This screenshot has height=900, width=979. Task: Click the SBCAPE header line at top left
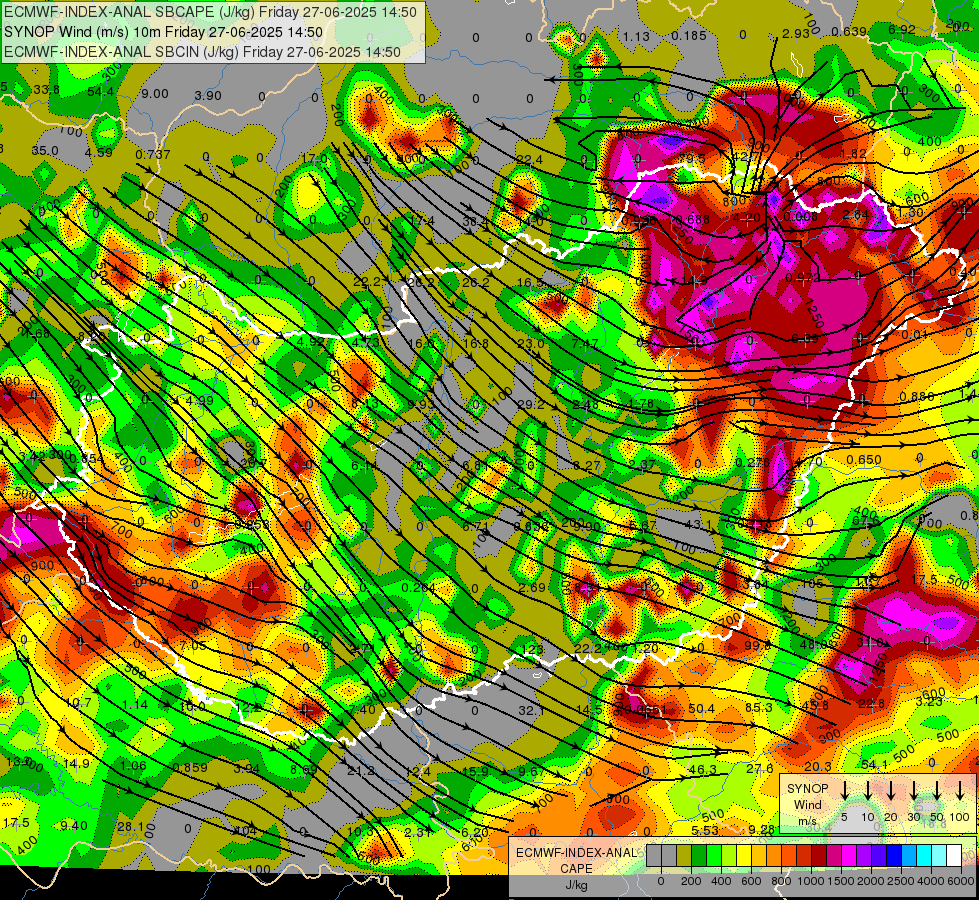point(210,12)
